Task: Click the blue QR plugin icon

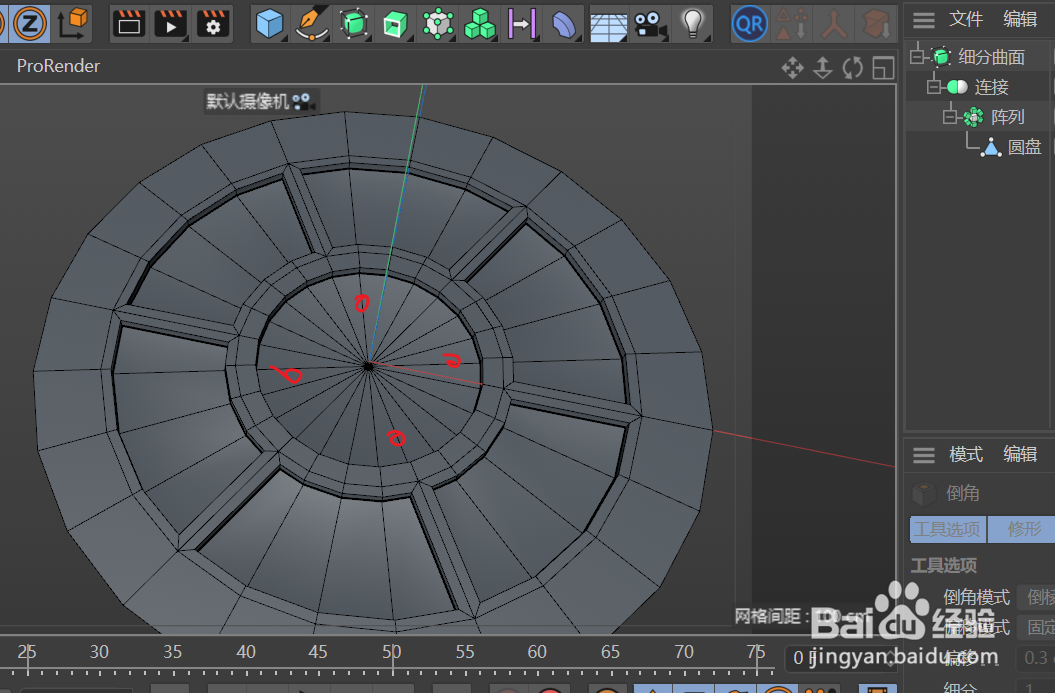Action: click(750, 24)
